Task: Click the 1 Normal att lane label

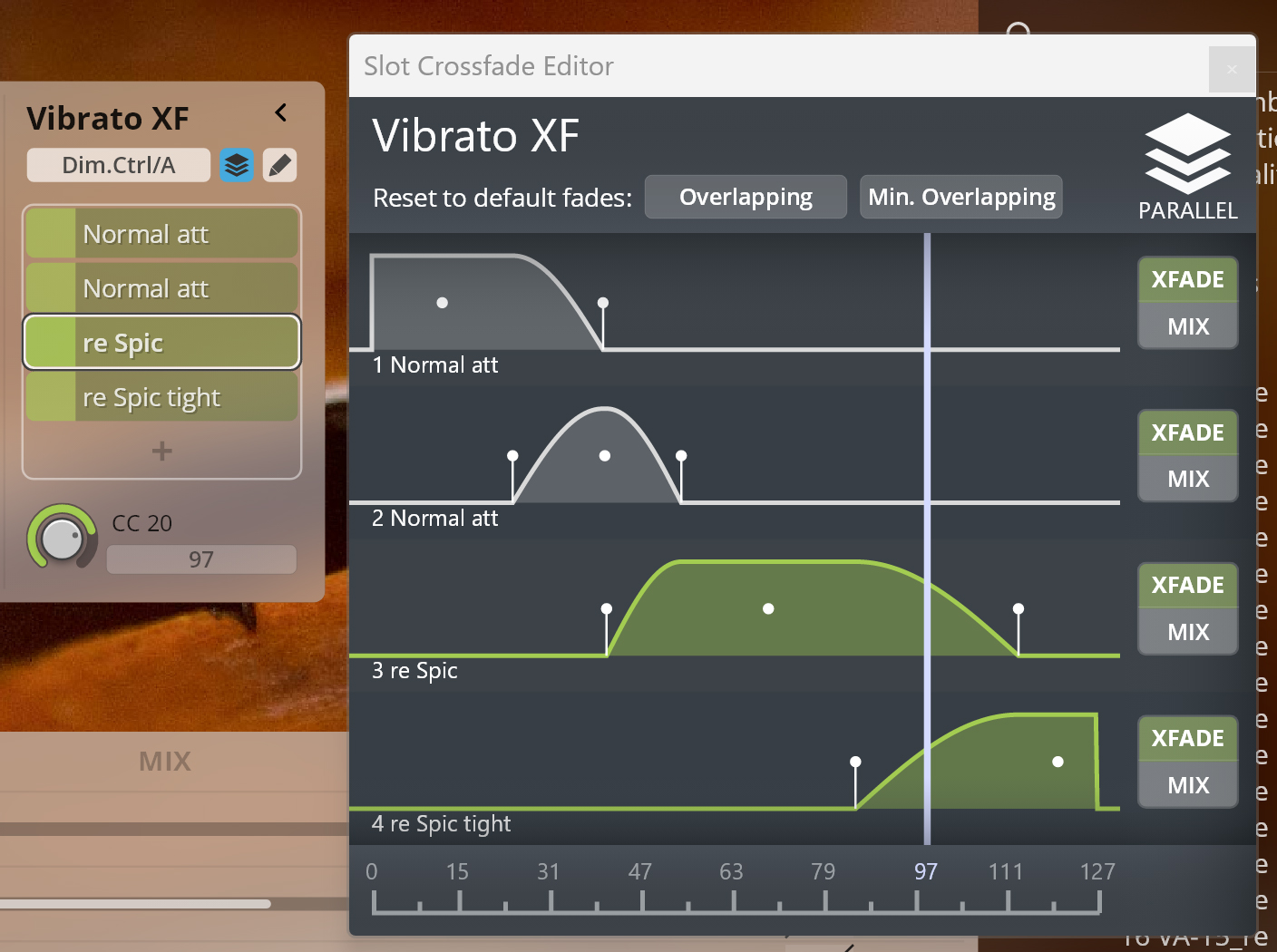Action: coord(434,364)
